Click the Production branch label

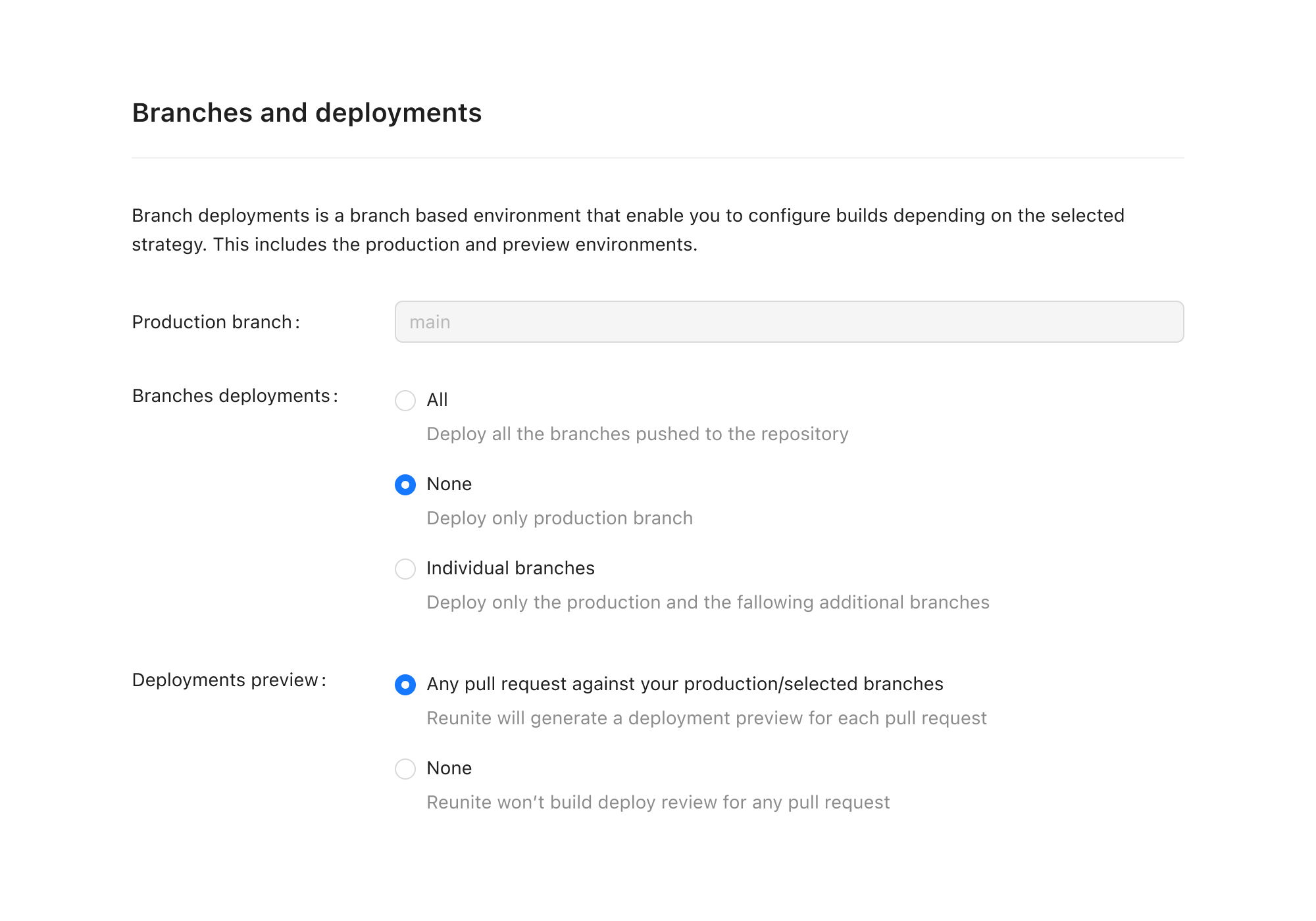[216, 322]
